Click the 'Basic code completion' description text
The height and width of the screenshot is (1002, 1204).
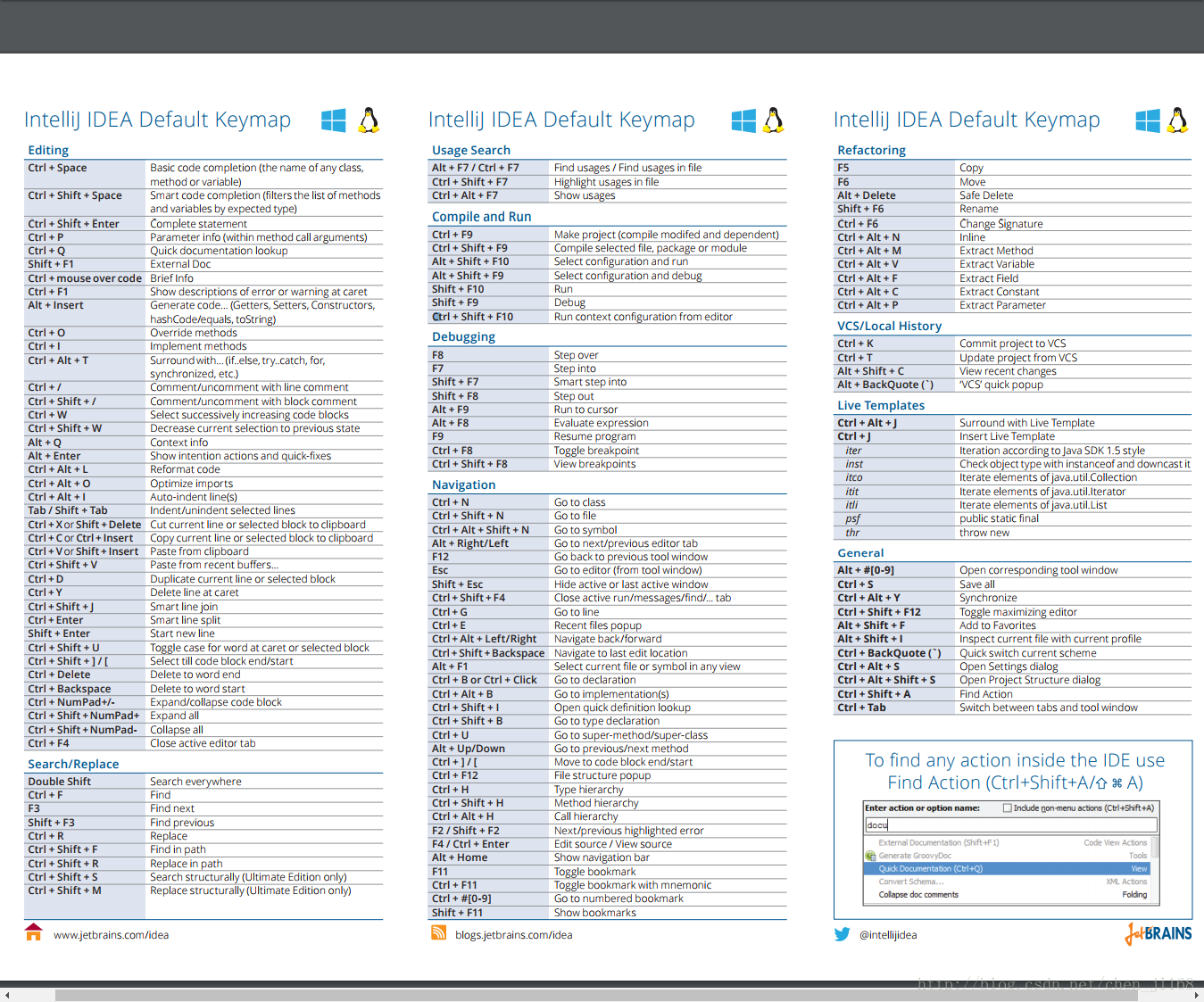pyautogui.click(x=257, y=175)
